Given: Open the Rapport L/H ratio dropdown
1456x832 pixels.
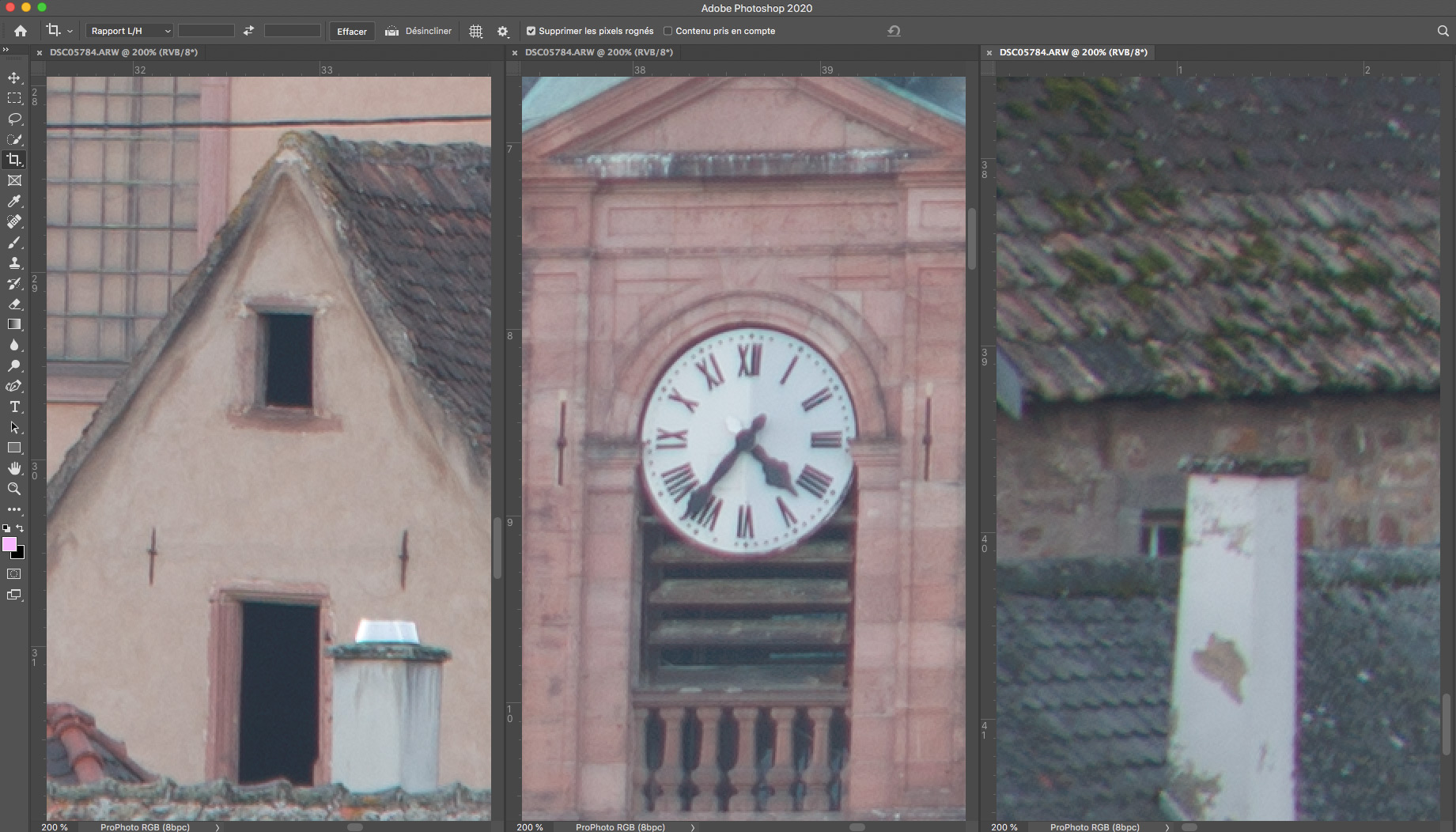Looking at the screenshot, I should (129, 31).
